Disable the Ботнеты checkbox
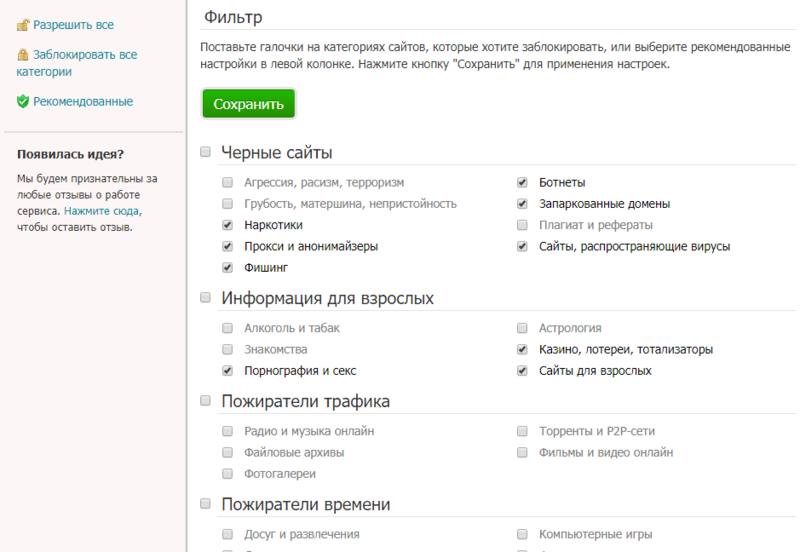The image size is (800, 552). [x=522, y=183]
